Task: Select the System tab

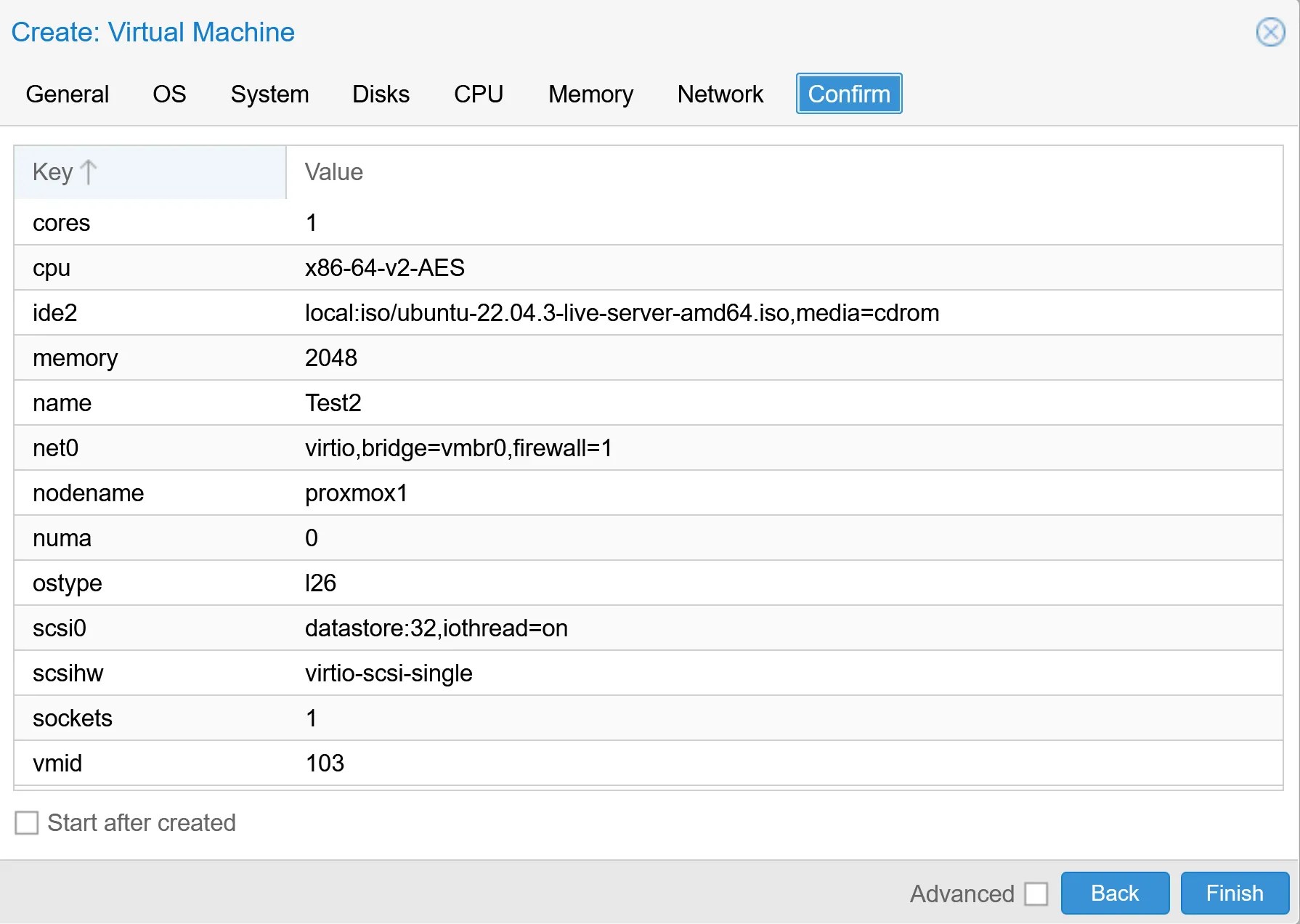Action: coord(269,94)
